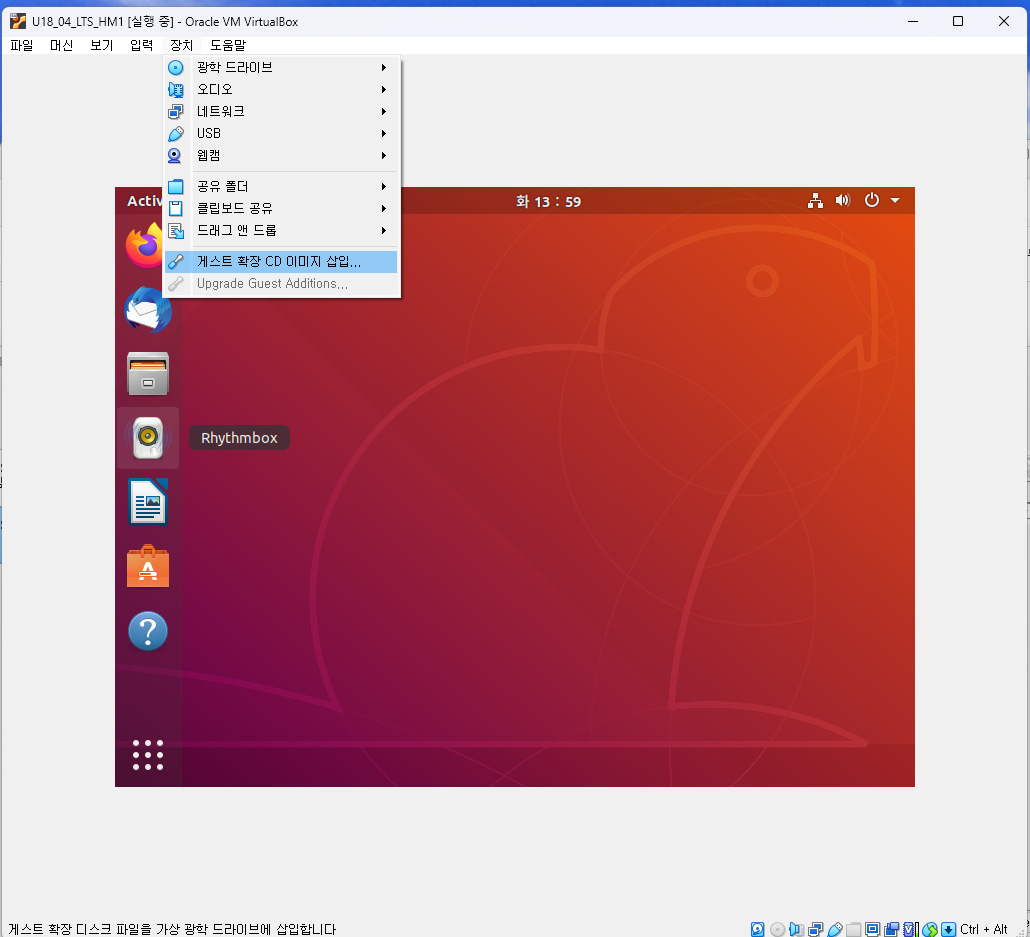The height and width of the screenshot is (937, 1030).
Task: Click the guest additions wrench icon
Action: 175,262
